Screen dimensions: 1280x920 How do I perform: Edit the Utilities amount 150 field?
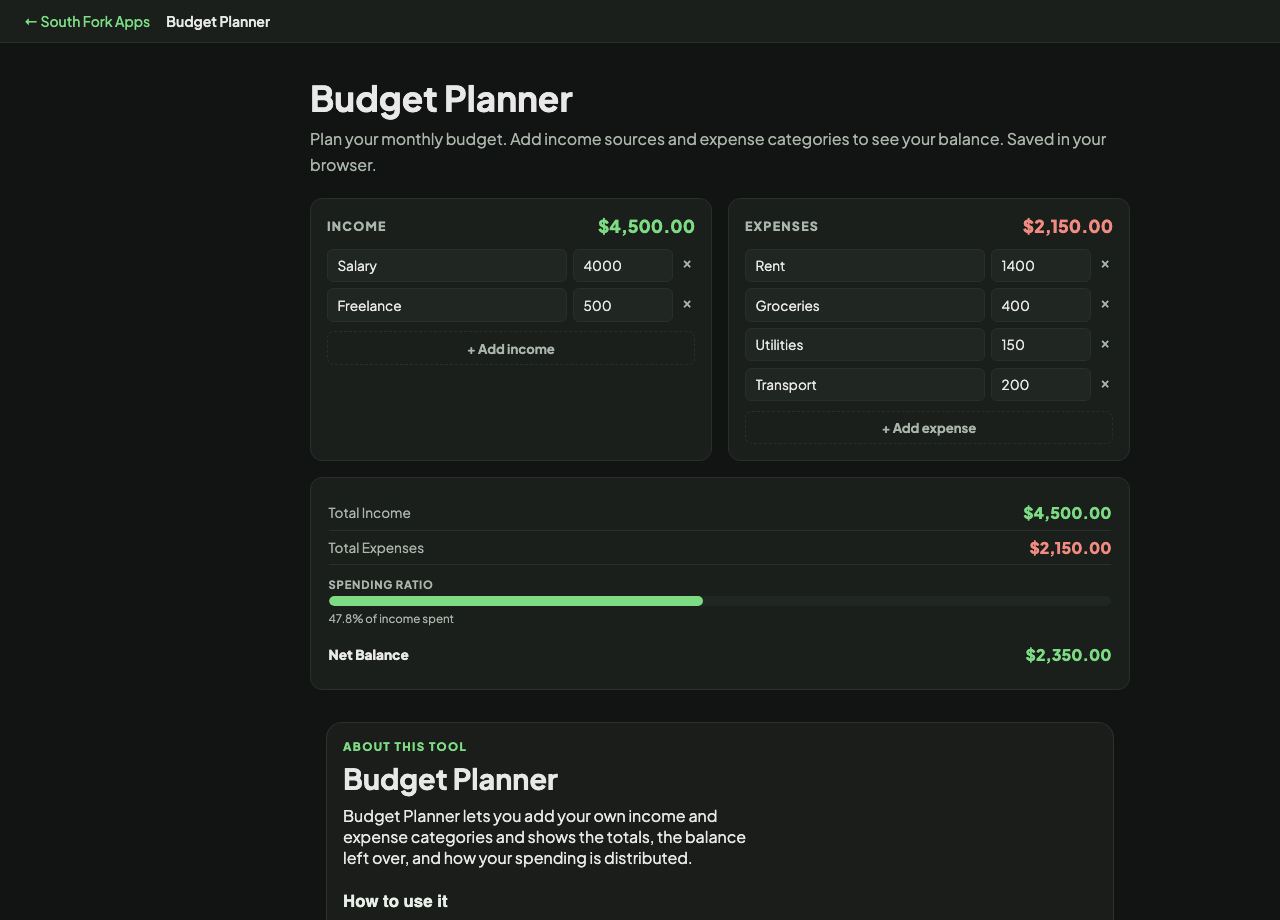pos(1041,345)
